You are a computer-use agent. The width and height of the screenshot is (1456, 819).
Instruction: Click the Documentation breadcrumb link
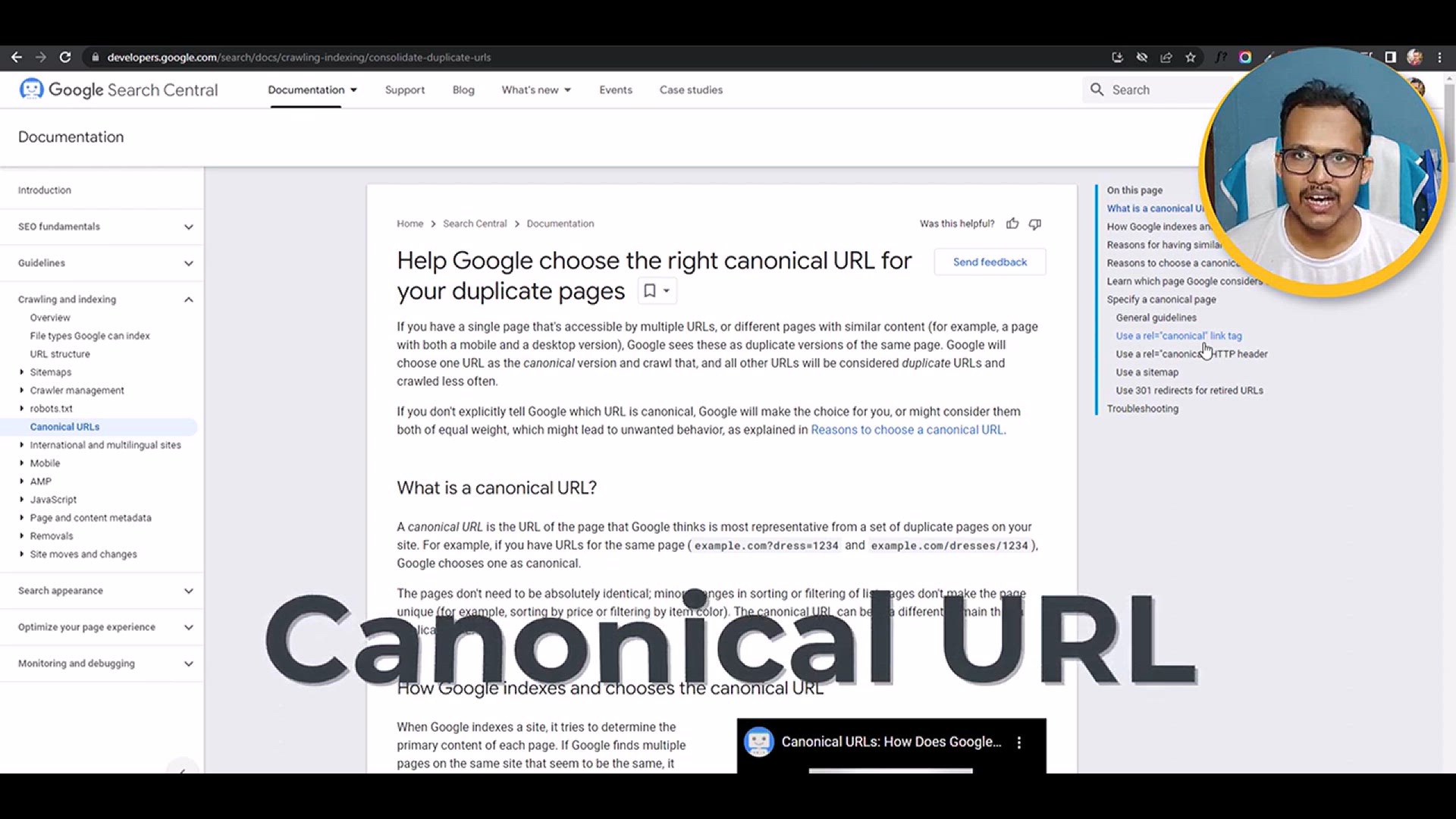coord(560,224)
